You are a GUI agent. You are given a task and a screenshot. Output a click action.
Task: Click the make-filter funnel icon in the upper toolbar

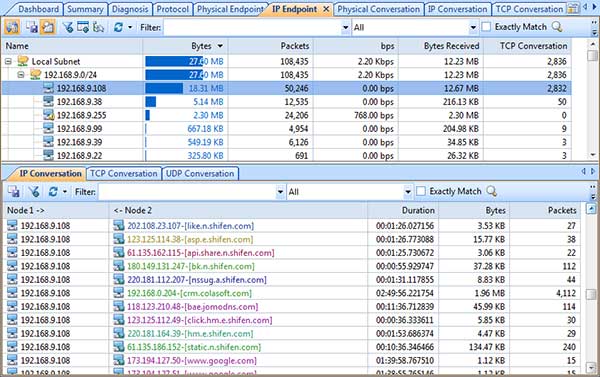(68, 27)
